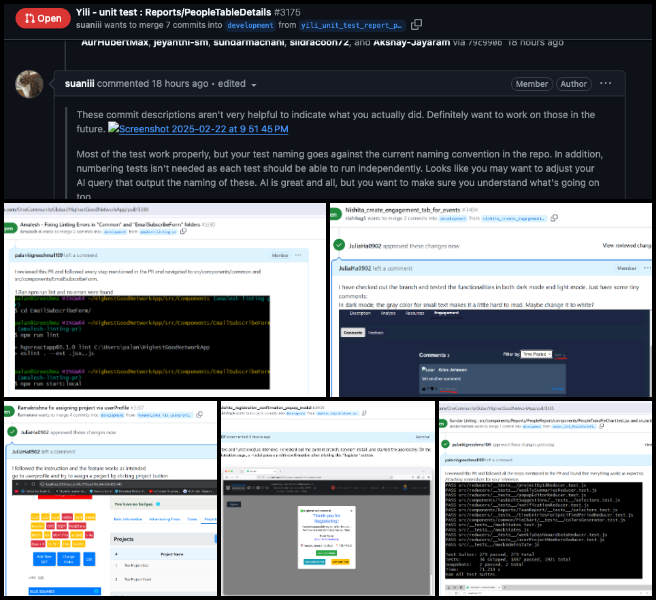This screenshot has height=600, width=656.
Task: Click the address bar of Amalesh PR window
Action: pyautogui.click(x=165, y=209)
